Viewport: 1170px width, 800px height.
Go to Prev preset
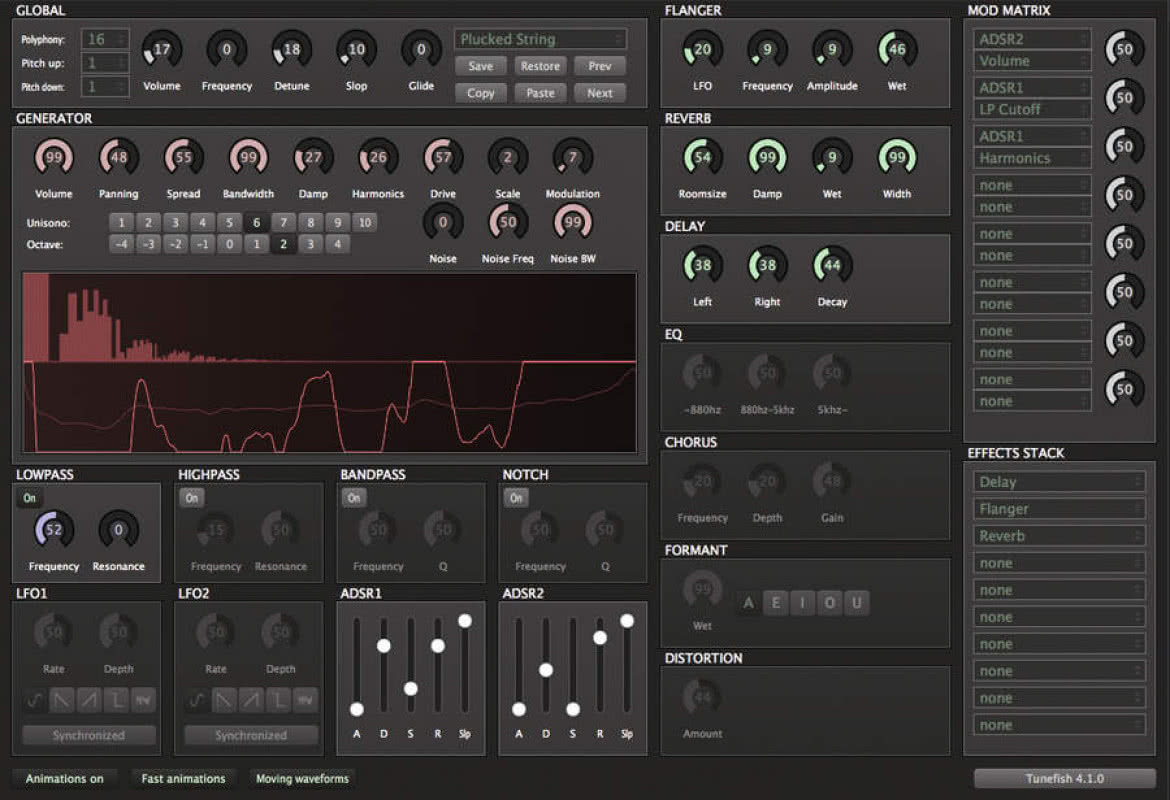600,66
